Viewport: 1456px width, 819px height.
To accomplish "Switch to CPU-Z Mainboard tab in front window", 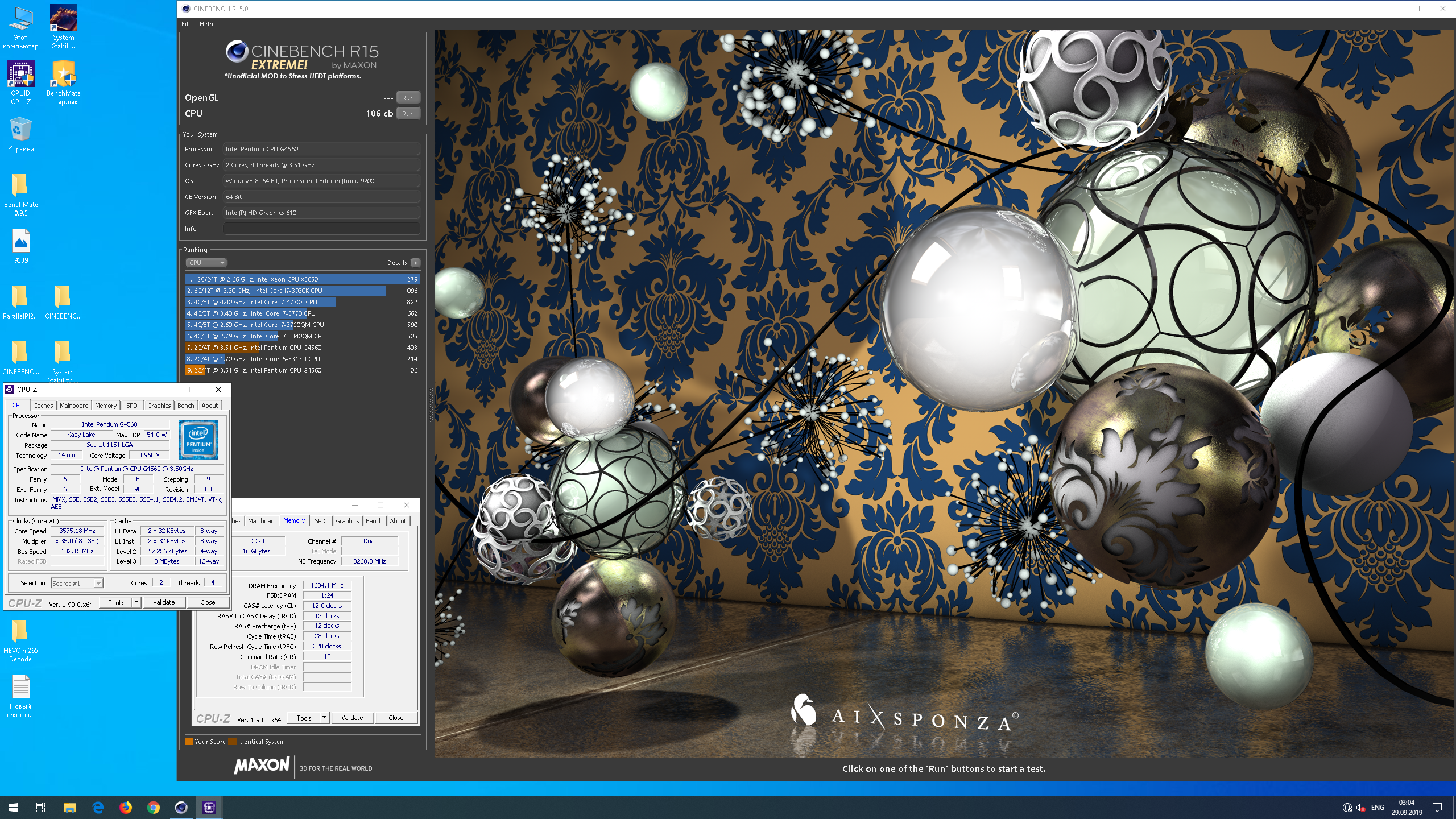I will [74, 406].
